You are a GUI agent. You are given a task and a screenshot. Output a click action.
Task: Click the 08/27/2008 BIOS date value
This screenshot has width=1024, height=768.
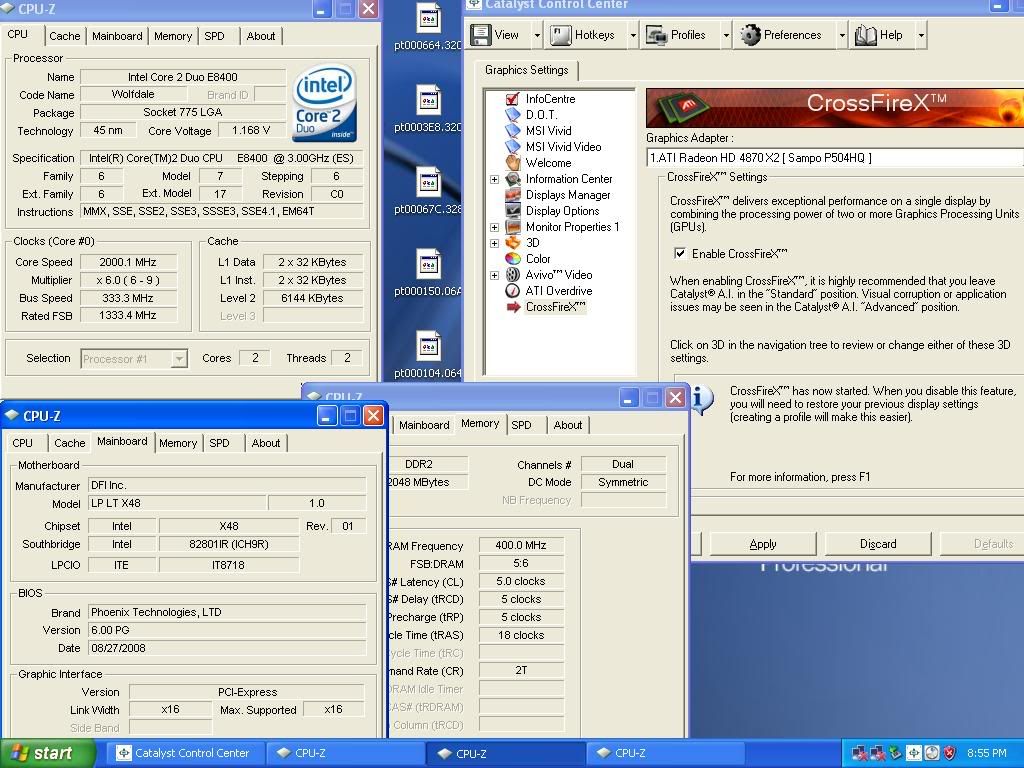point(227,648)
